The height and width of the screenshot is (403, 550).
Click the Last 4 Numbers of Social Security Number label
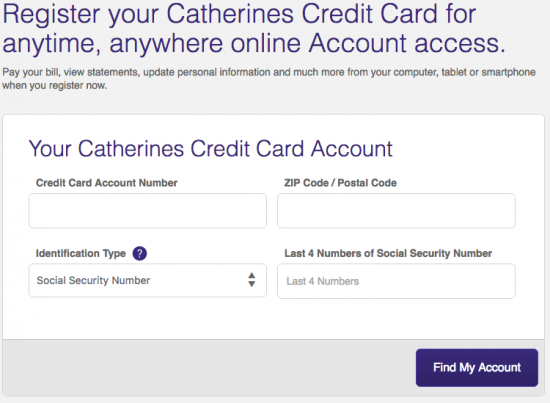(388, 253)
